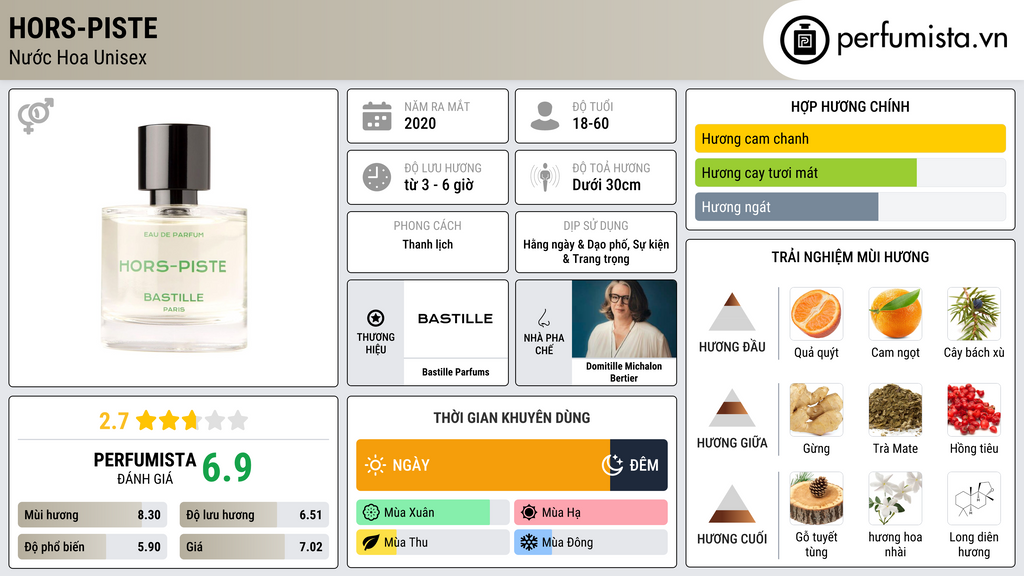
Task: Click the person icon beside Độ tuổi
Action: pyautogui.click(x=545, y=116)
